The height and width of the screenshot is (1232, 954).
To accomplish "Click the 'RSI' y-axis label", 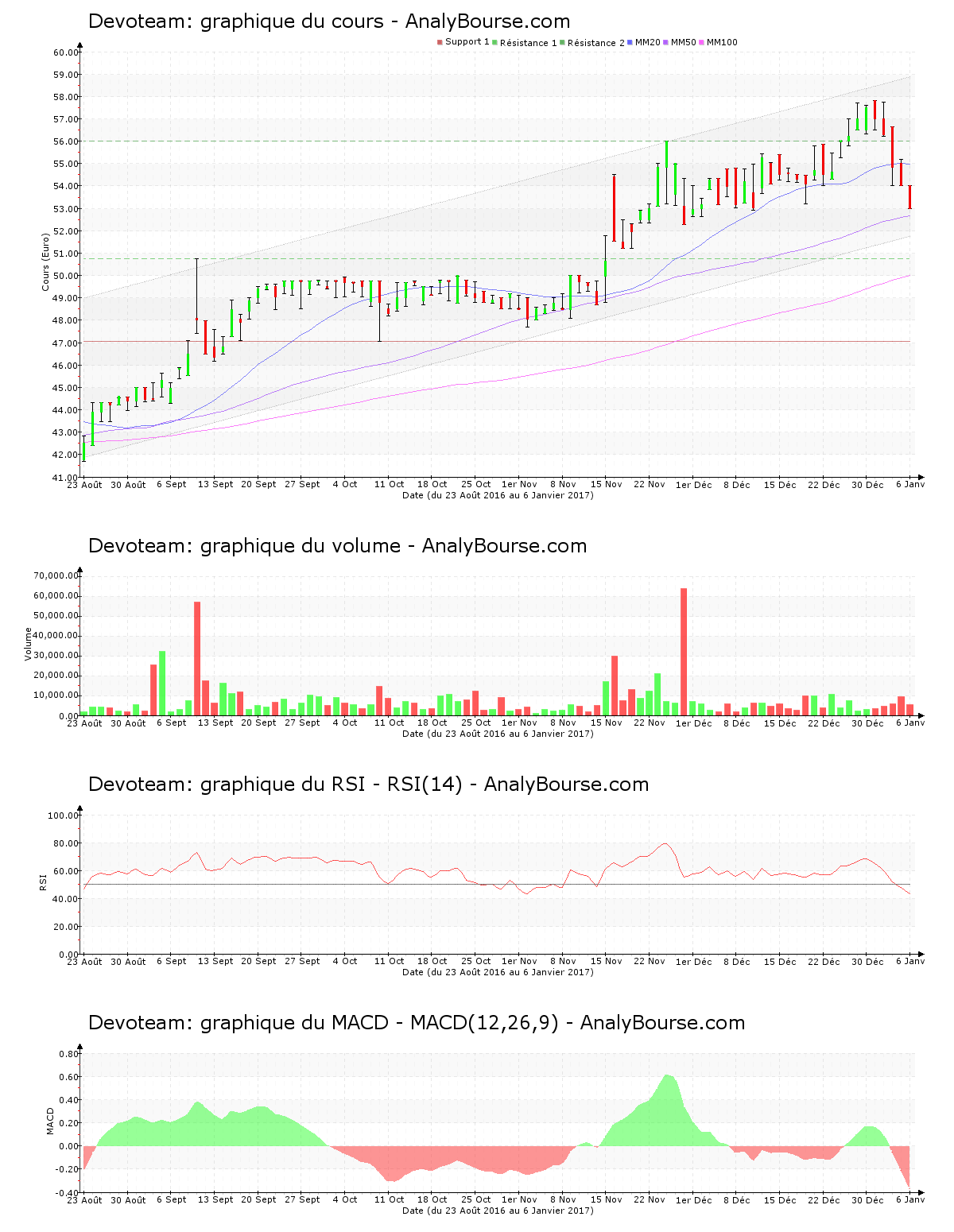I will (43, 881).
